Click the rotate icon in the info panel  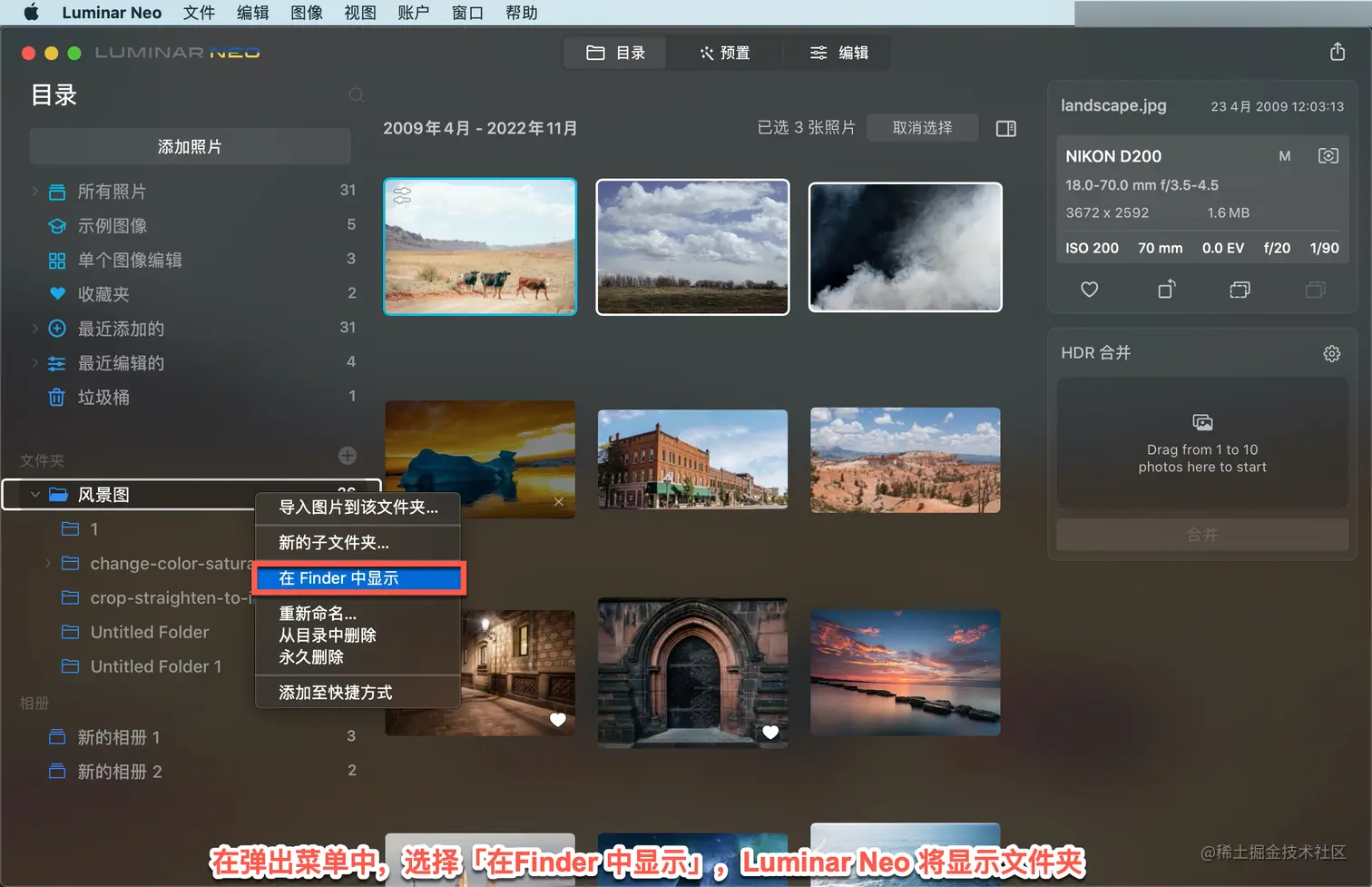tap(1167, 289)
